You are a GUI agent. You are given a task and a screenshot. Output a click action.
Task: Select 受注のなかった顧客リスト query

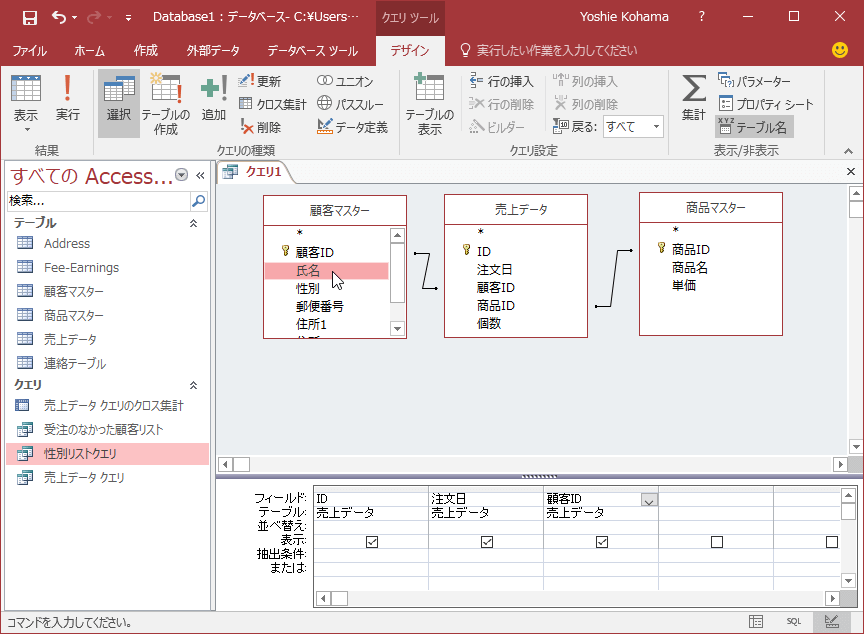[103, 430]
